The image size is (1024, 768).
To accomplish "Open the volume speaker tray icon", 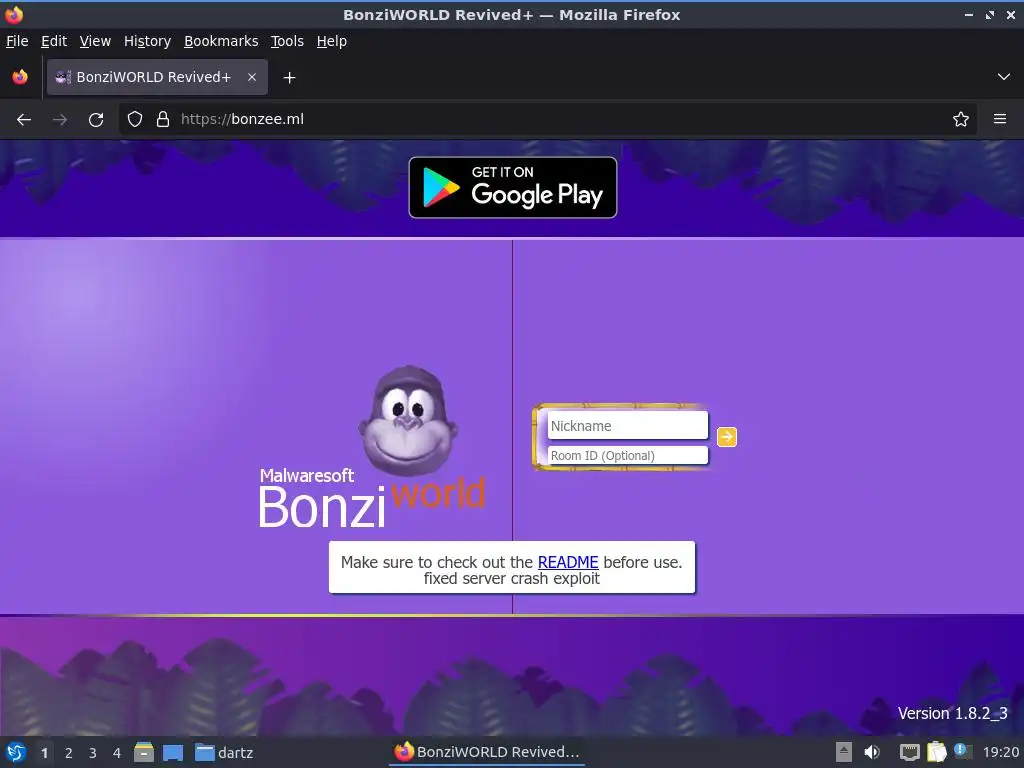I will point(872,752).
